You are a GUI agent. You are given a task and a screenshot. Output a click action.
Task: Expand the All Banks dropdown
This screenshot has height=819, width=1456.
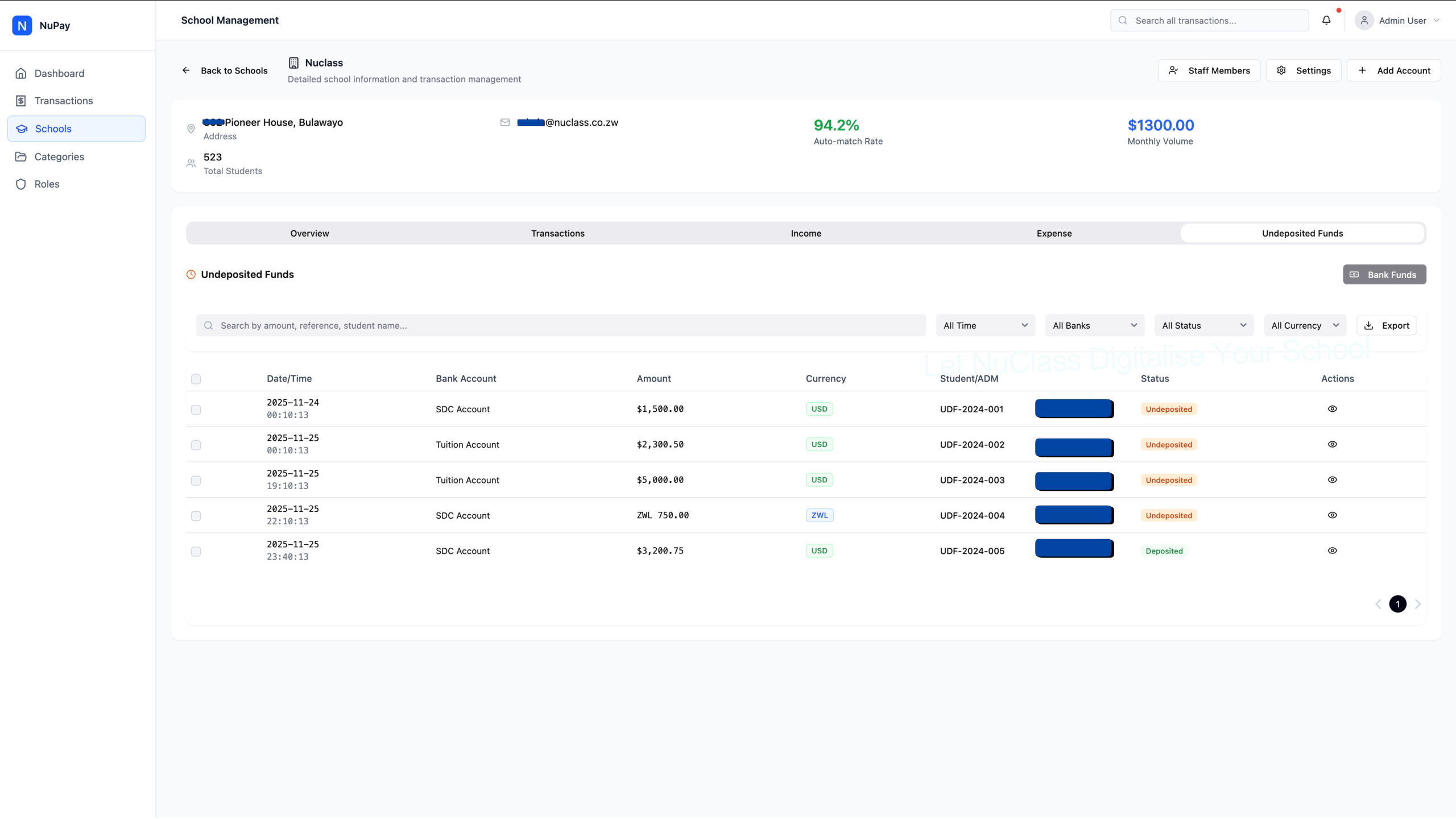point(1094,325)
